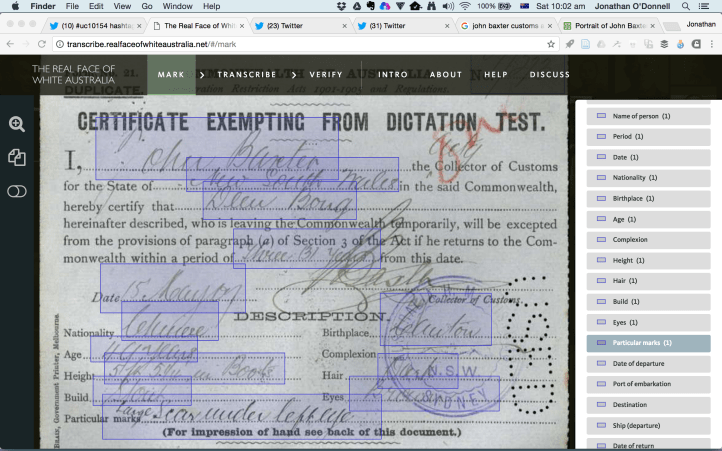
Task: Open the Apple menu
Action: click(15, 6)
